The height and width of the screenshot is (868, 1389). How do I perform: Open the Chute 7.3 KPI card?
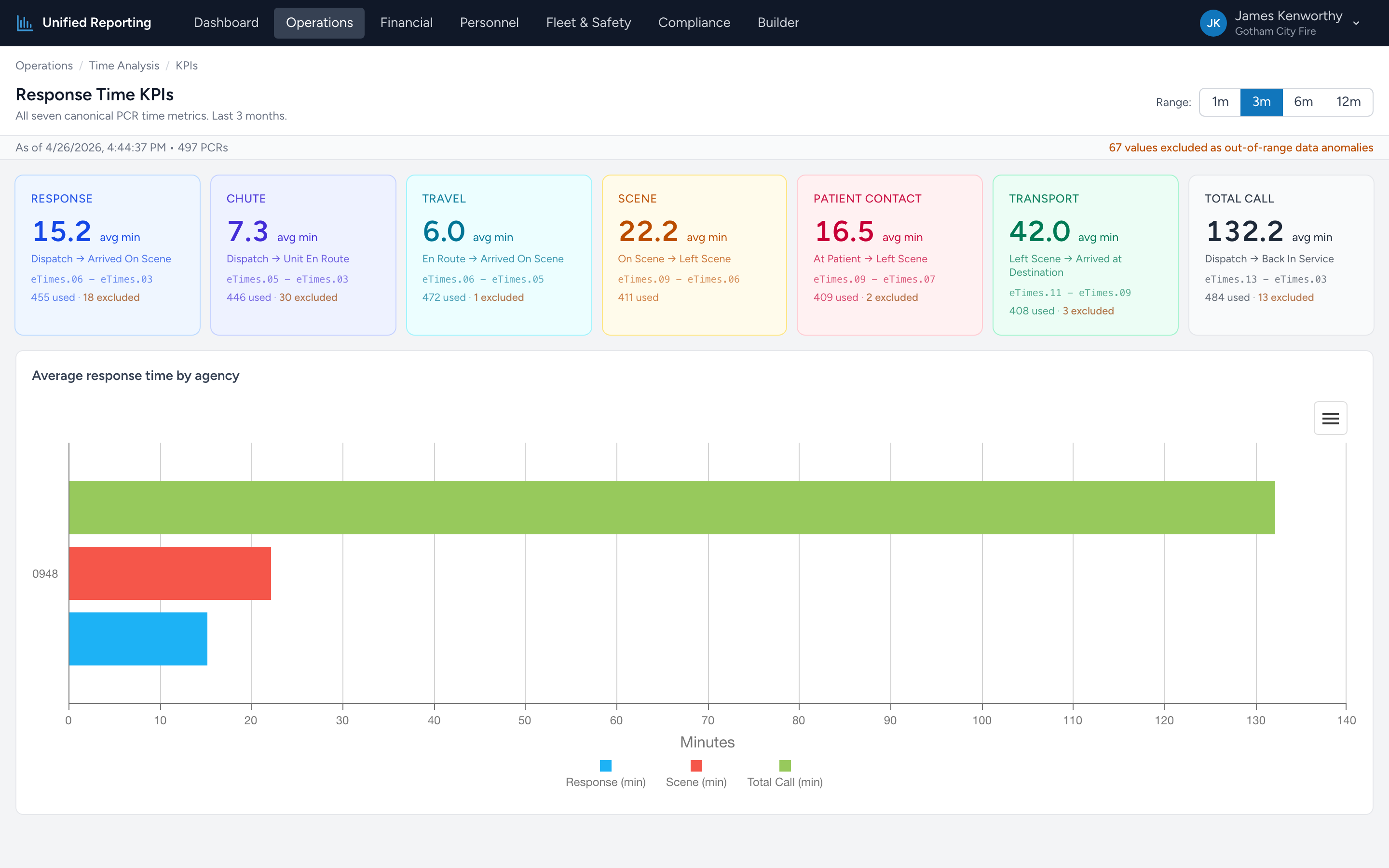point(303,255)
